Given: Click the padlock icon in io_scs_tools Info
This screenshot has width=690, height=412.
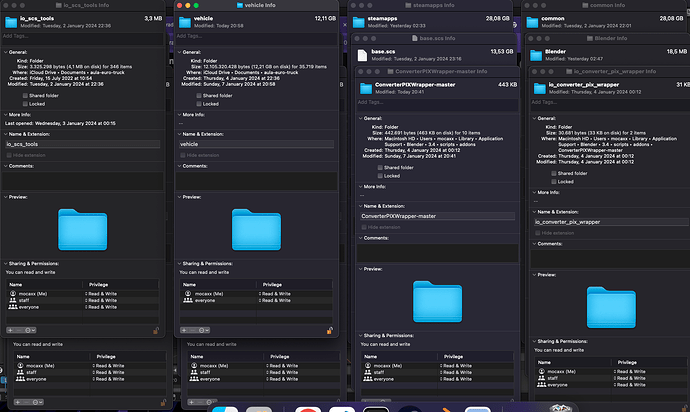Looking at the screenshot, I should tap(156, 330).
